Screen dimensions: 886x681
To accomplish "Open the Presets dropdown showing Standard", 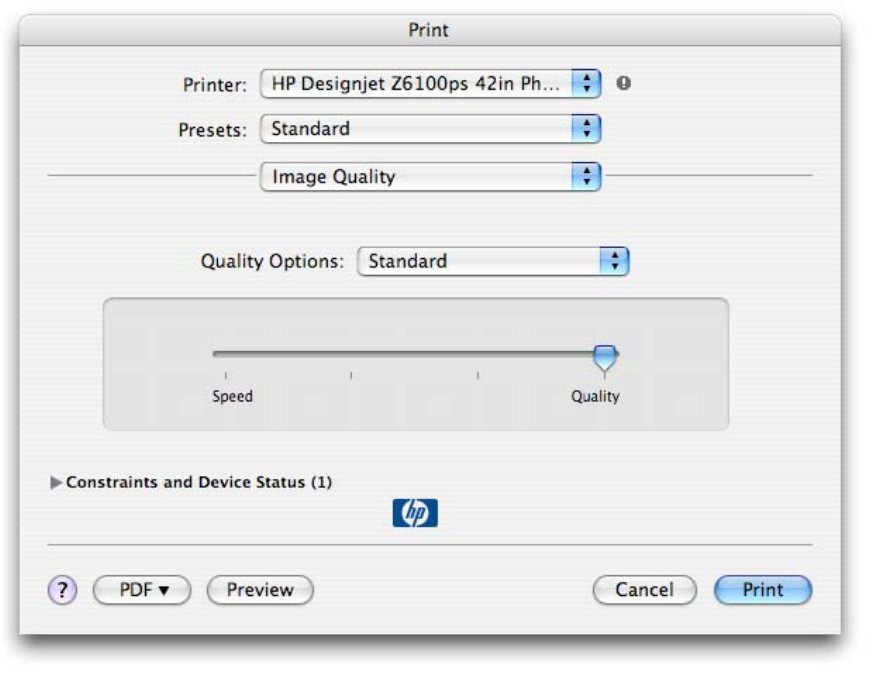I will [x=430, y=129].
